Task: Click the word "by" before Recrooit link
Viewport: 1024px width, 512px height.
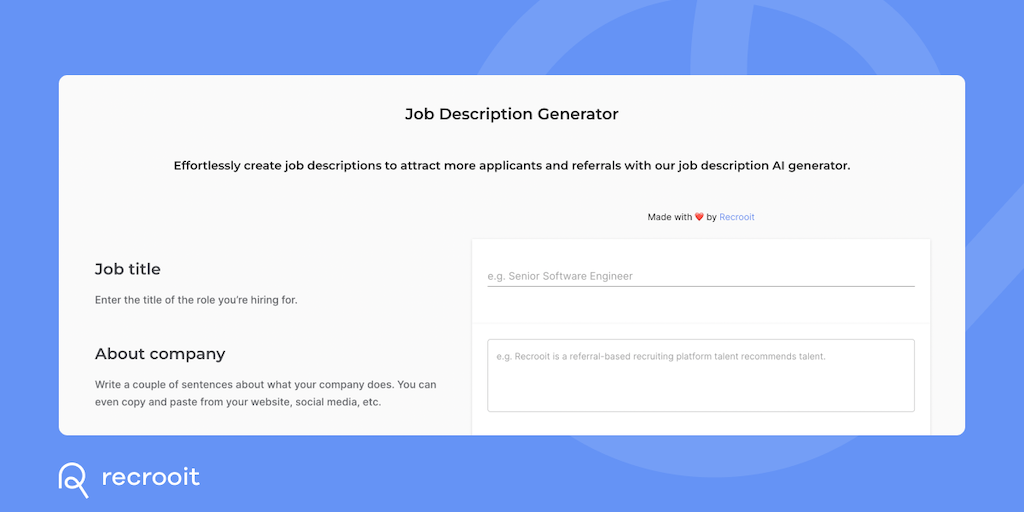Action: point(711,217)
